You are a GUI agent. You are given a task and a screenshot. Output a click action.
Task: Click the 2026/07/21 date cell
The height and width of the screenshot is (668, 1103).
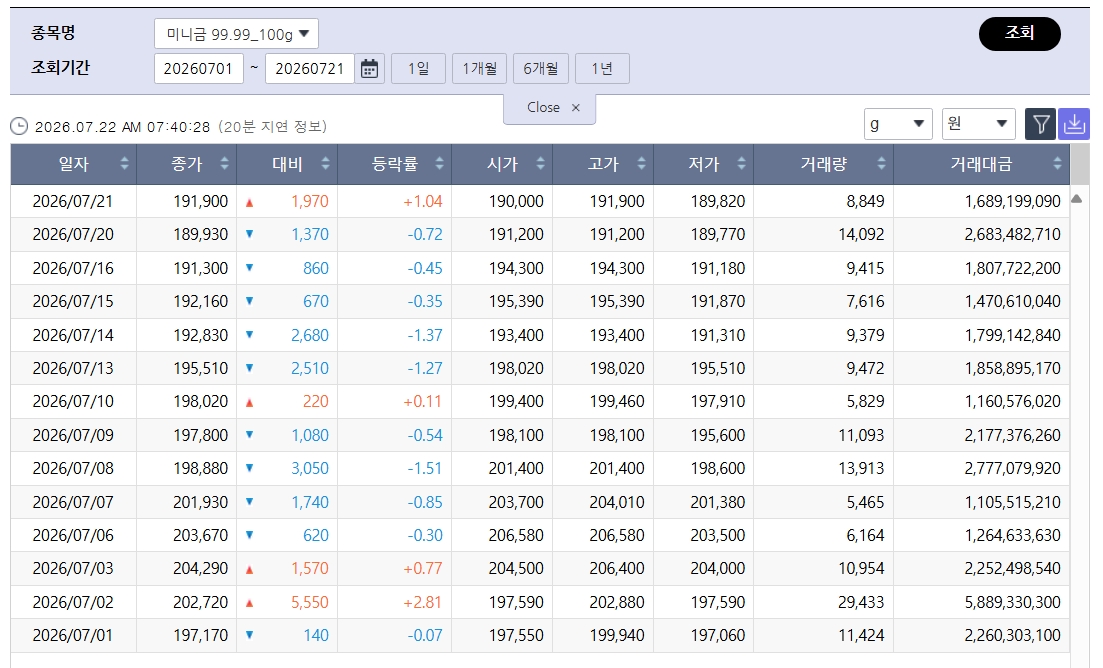coord(73,201)
